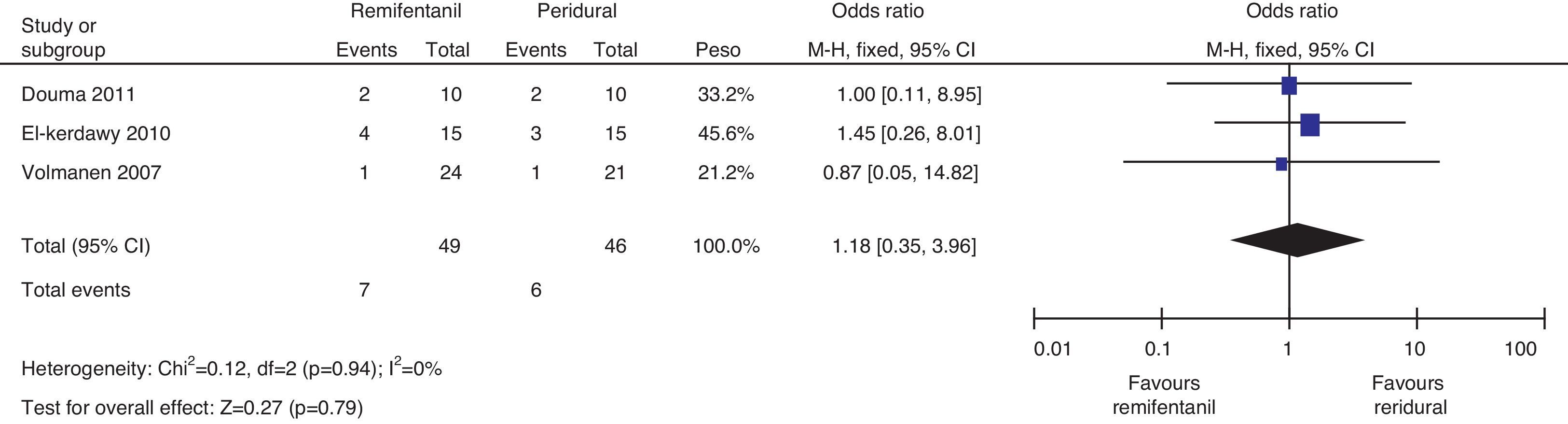This screenshot has width=1568, height=424.
Task: Click the Total (95% CI) row label
Action: tap(86, 246)
